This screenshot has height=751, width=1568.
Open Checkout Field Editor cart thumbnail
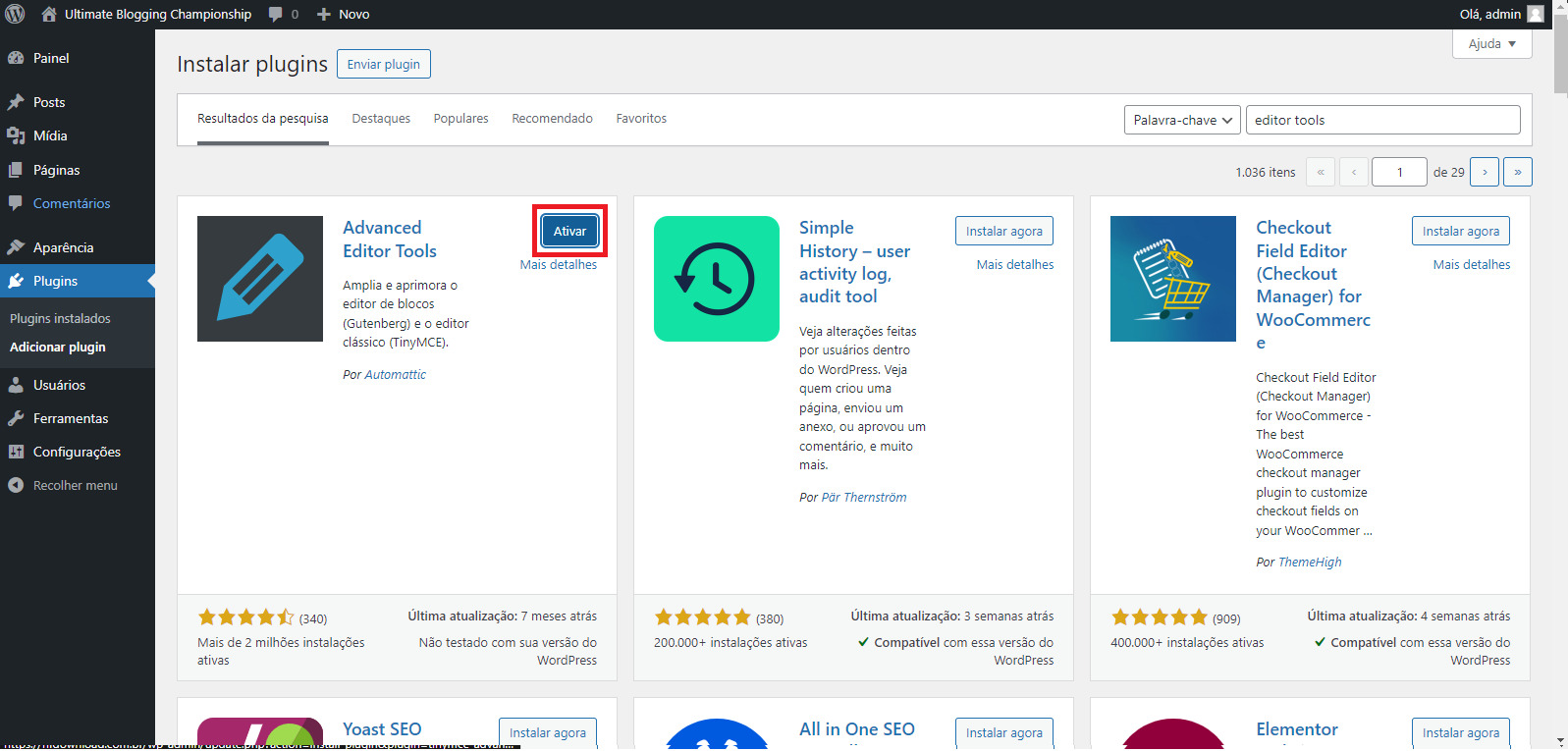1173,279
